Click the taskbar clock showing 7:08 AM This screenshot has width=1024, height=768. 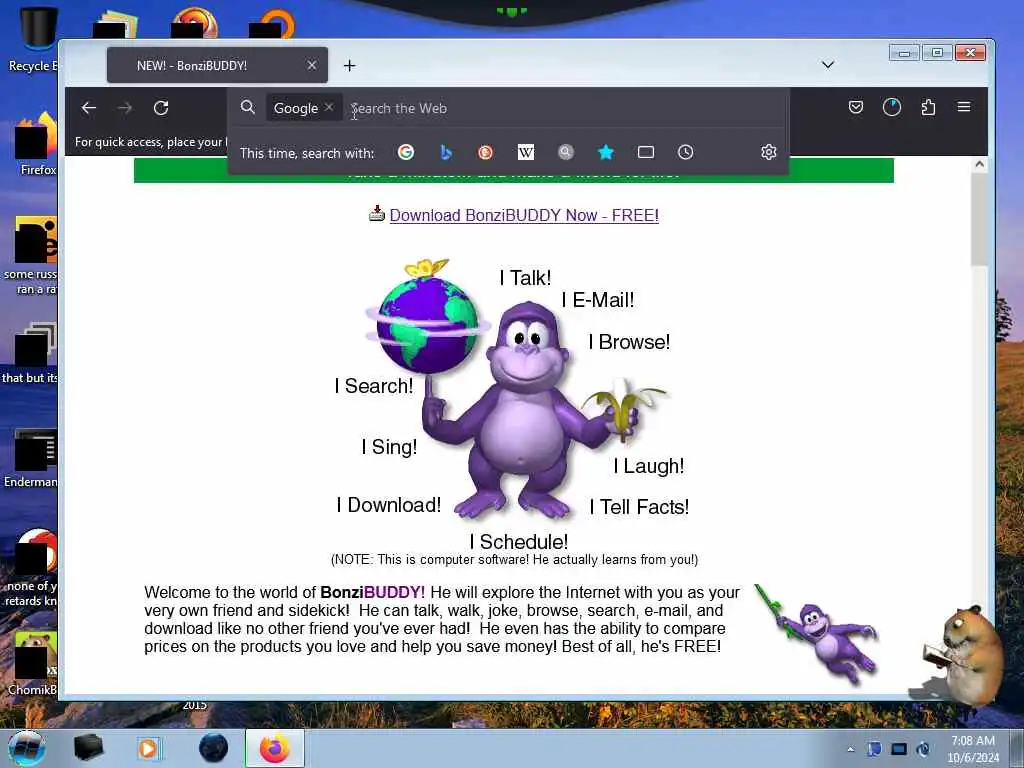973,749
